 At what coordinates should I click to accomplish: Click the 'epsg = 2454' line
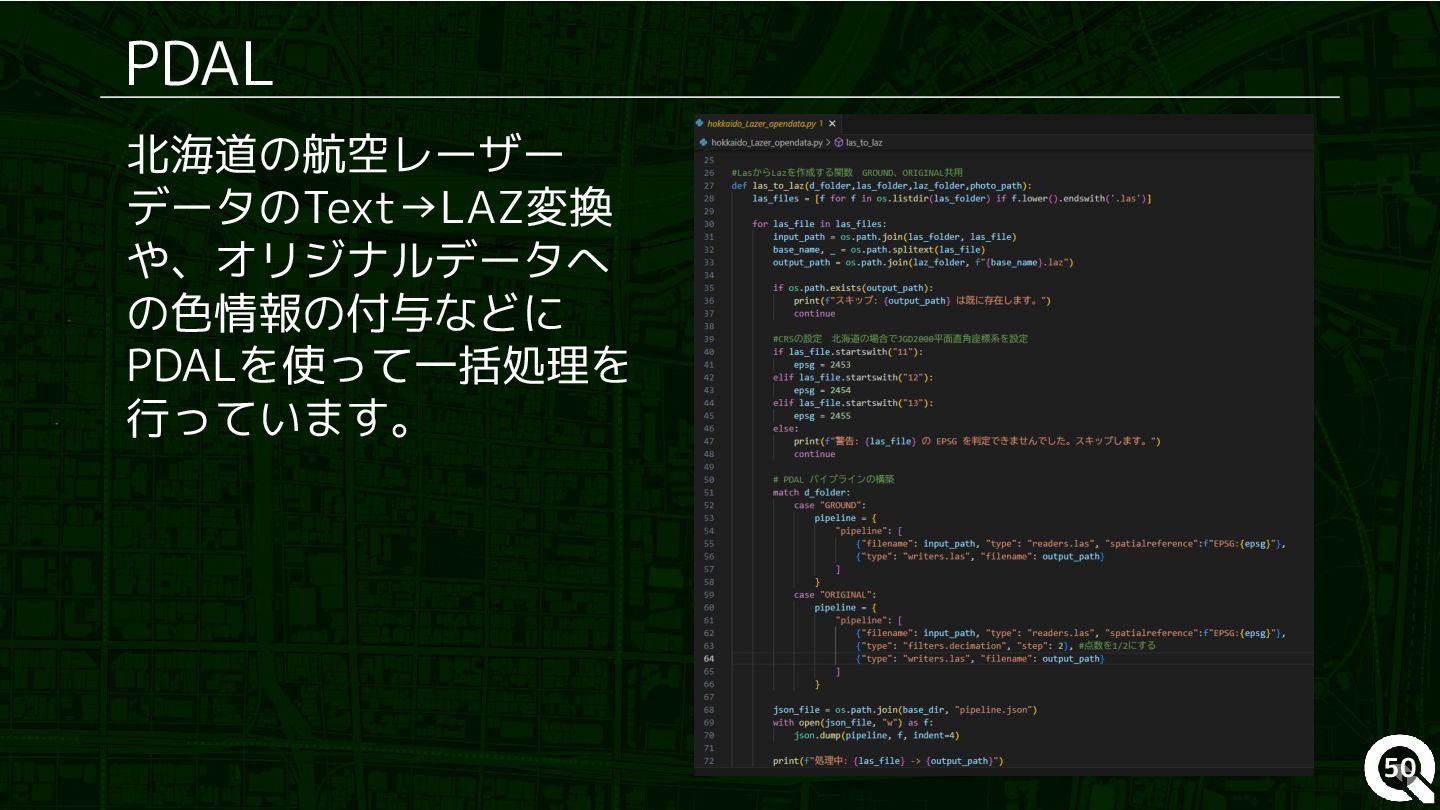[822, 391]
